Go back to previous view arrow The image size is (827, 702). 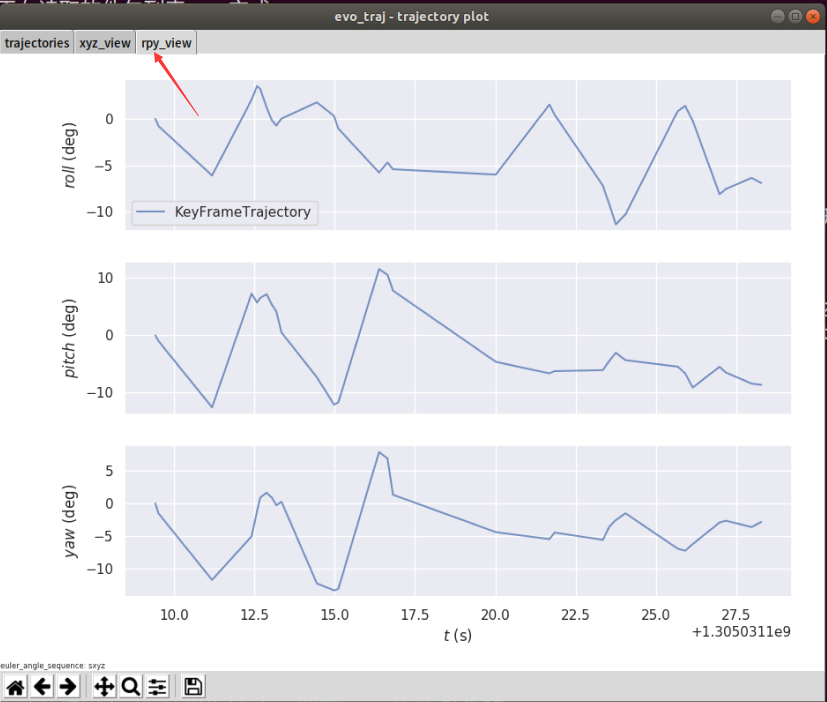click(x=42, y=687)
